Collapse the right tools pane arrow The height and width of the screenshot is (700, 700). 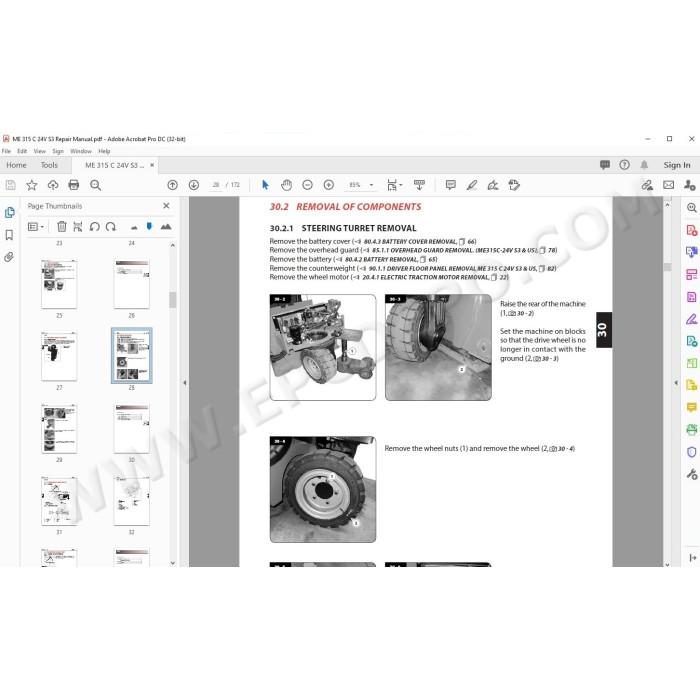[676, 383]
